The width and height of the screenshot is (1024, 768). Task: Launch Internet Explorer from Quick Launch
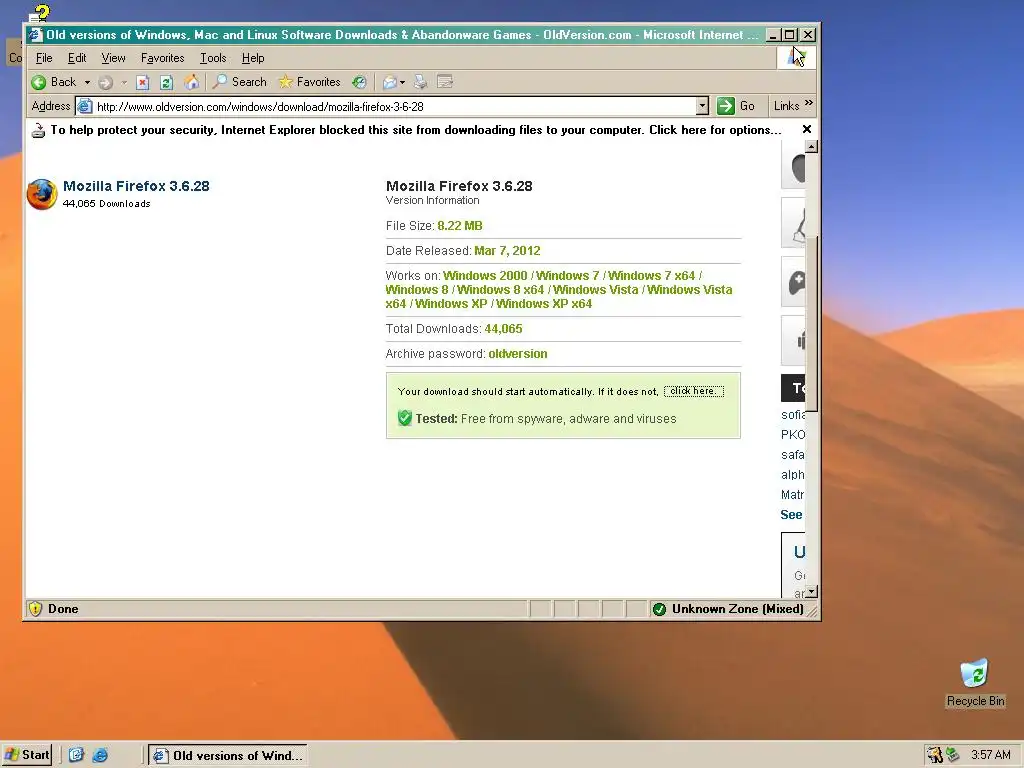[x=100, y=756]
